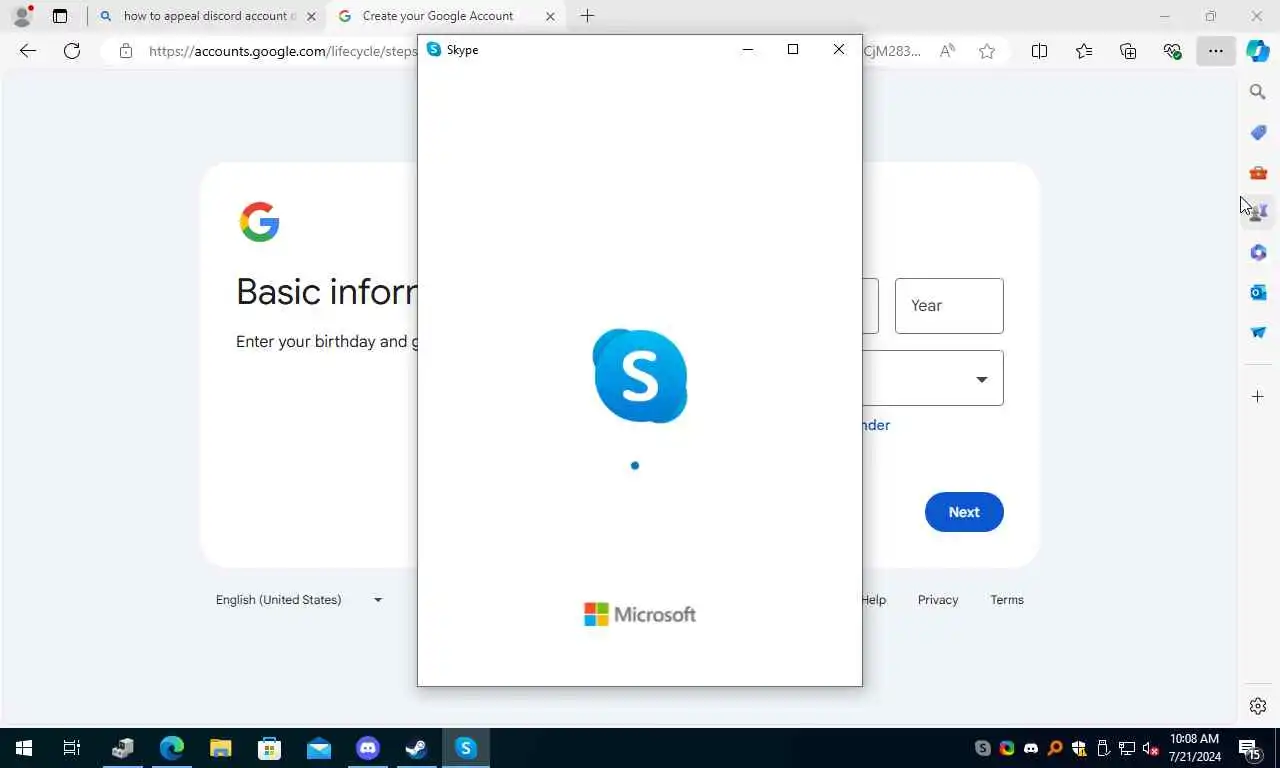
Task: Open Action Center notifications icon
Action: pos(1250,748)
